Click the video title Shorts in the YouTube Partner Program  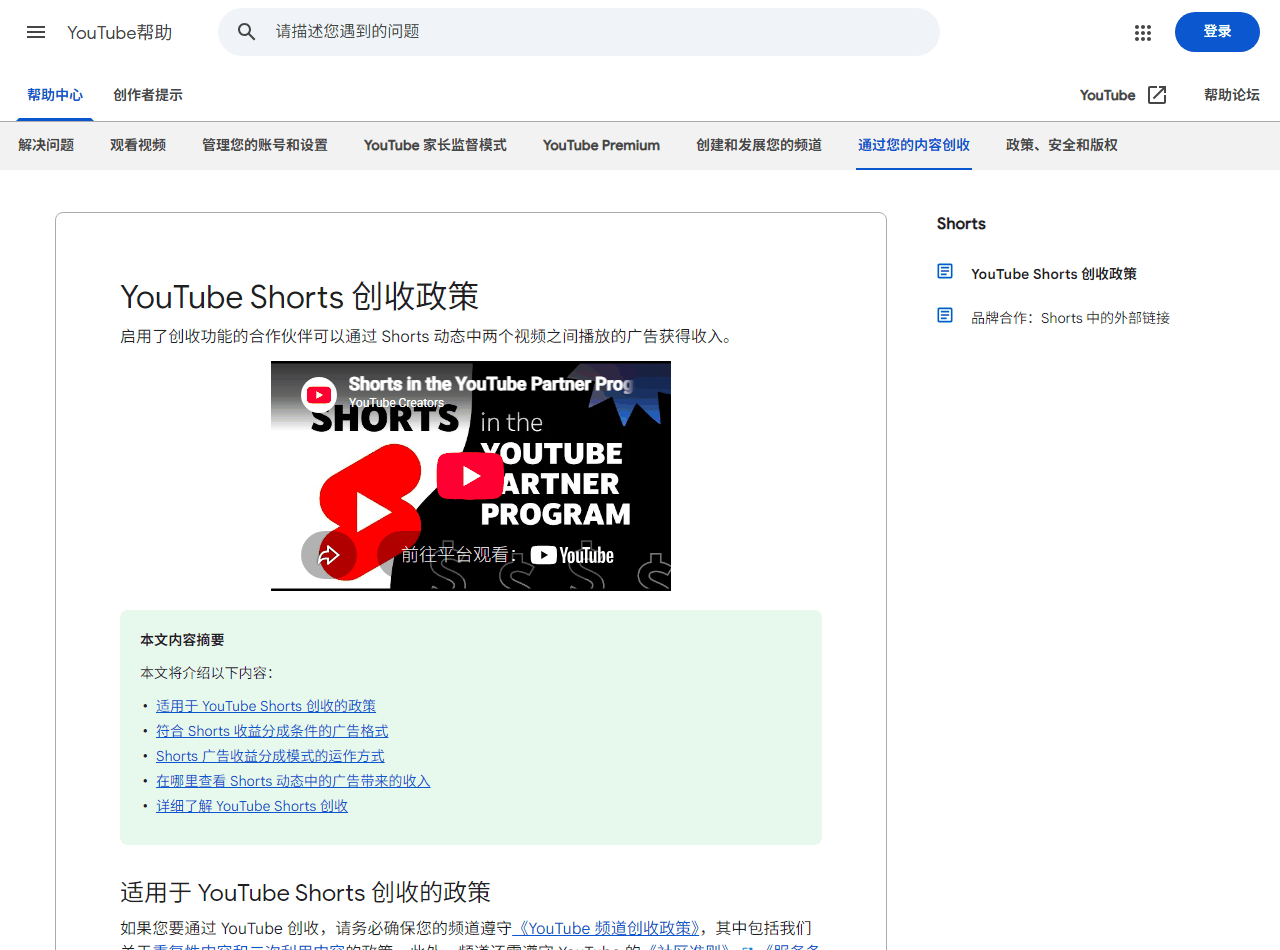coord(490,384)
